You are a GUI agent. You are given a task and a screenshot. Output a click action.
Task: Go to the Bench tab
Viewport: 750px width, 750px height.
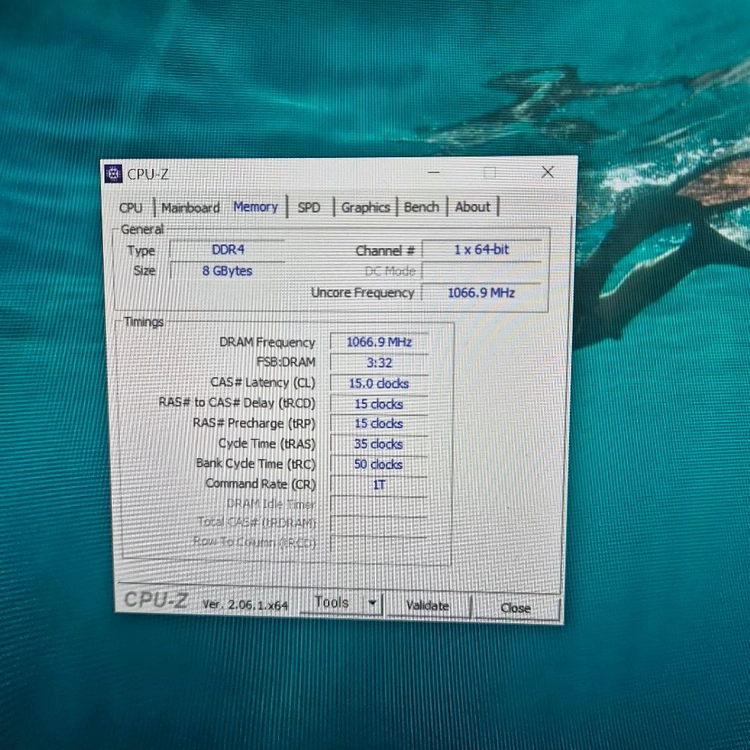coord(421,207)
